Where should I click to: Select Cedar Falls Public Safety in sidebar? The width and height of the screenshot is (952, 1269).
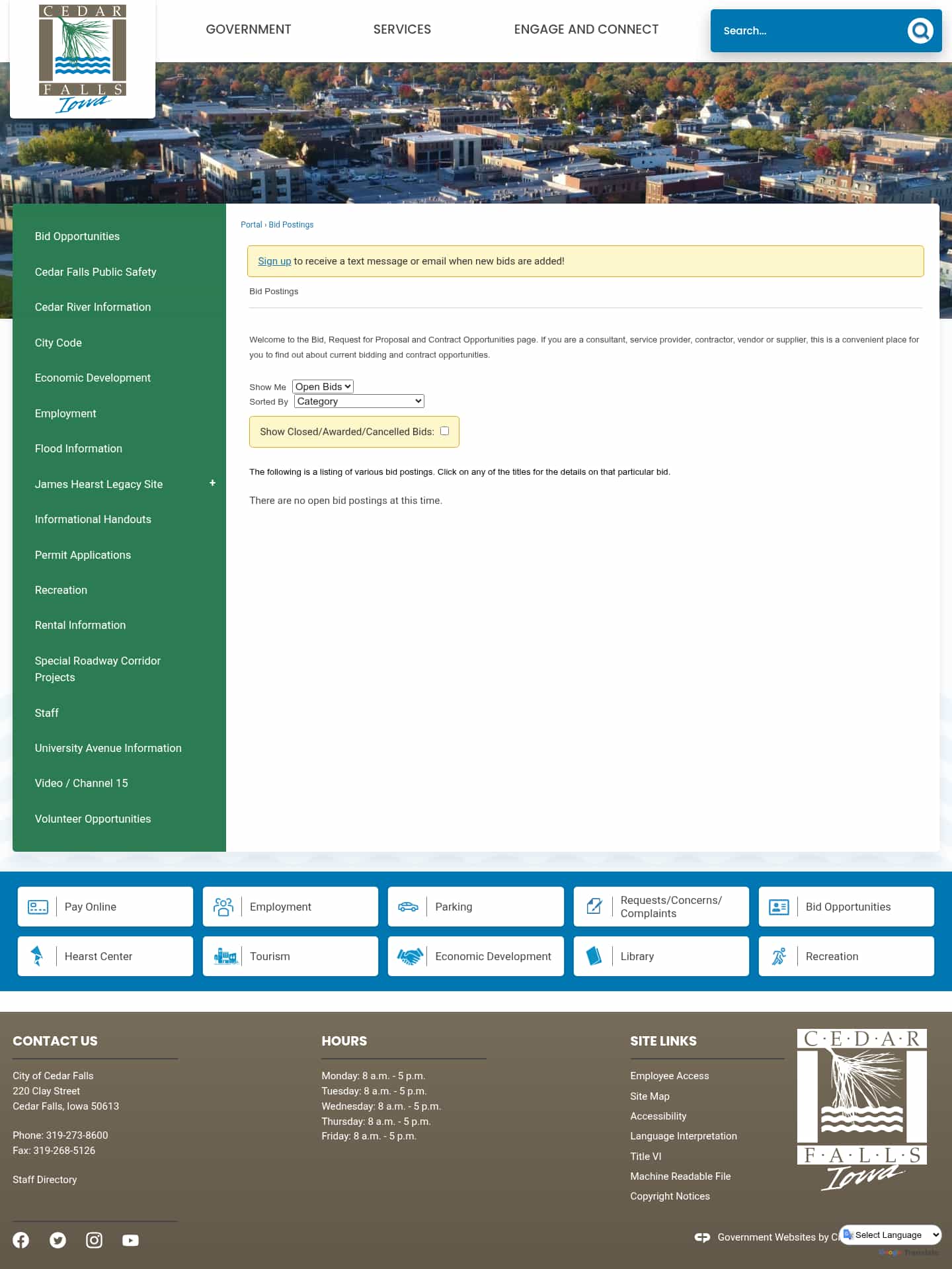95,272
